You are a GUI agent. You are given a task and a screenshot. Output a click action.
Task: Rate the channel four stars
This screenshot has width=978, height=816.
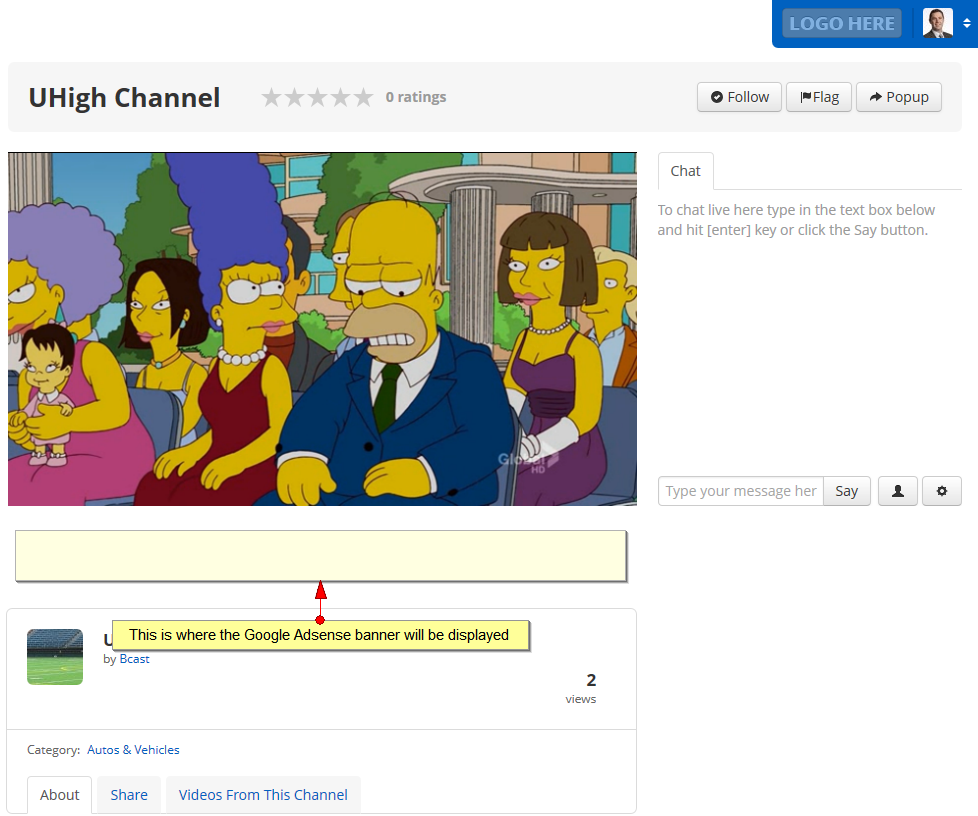tap(341, 97)
